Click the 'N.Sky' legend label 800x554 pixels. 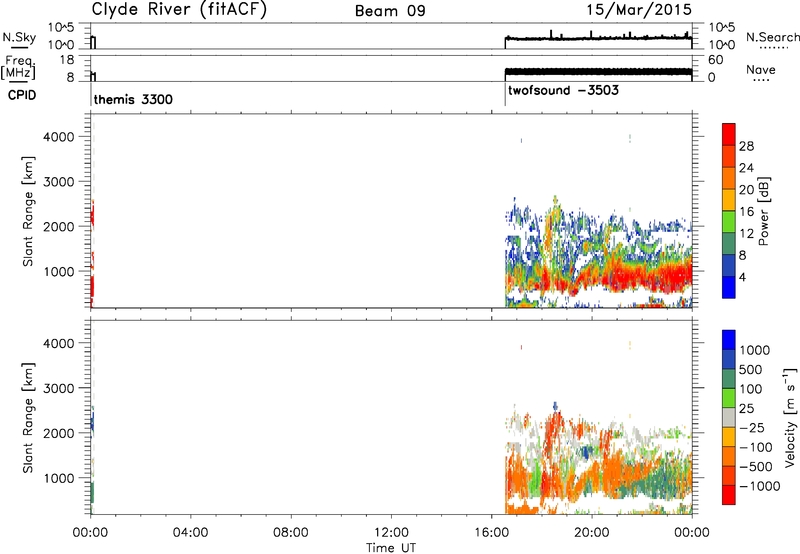pyautogui.click(x=19, y=38)
